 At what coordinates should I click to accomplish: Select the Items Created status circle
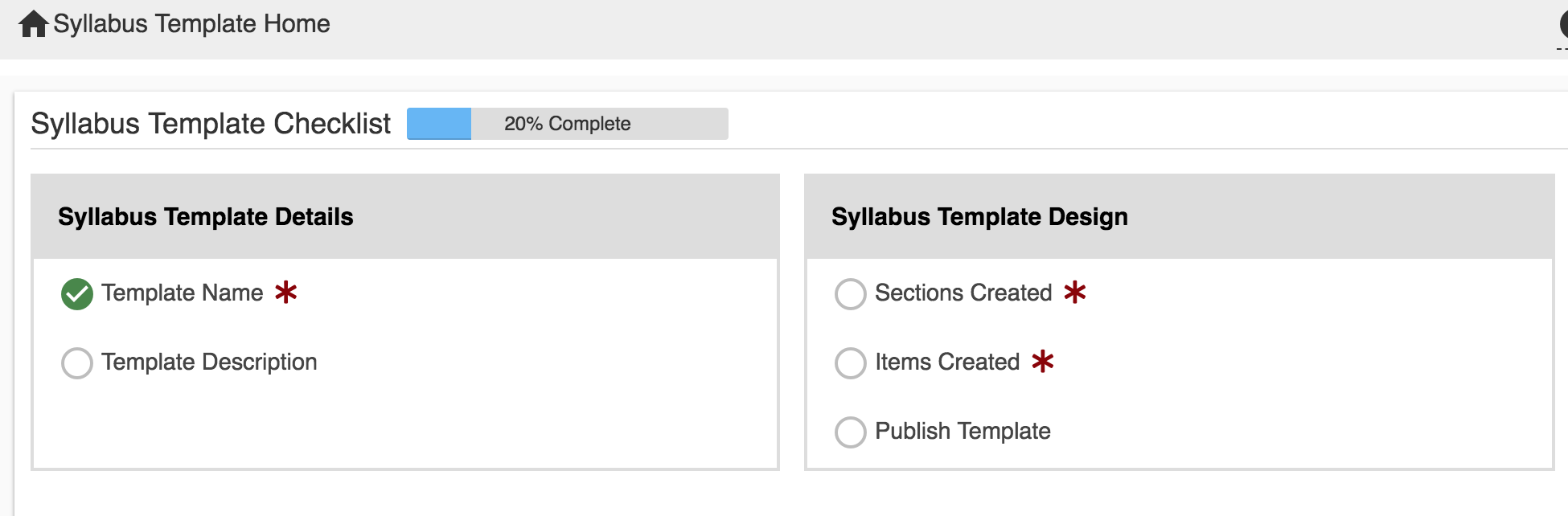coord(851,363)
